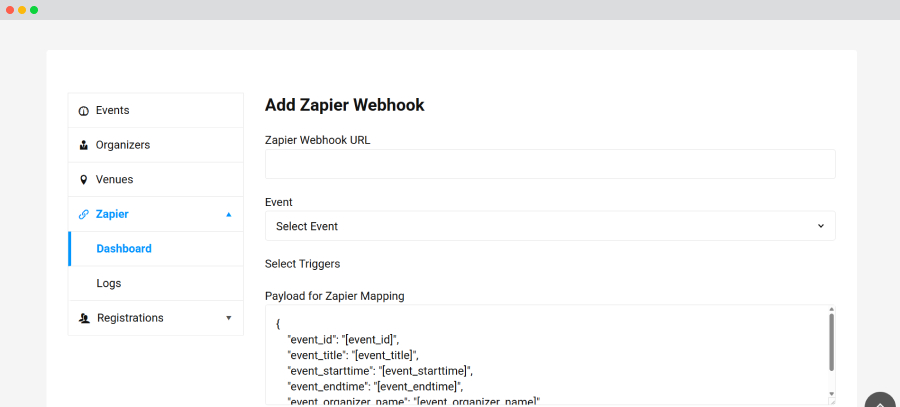
Task: Click the Zapier link icon
Action: click(x=84, y=214)
